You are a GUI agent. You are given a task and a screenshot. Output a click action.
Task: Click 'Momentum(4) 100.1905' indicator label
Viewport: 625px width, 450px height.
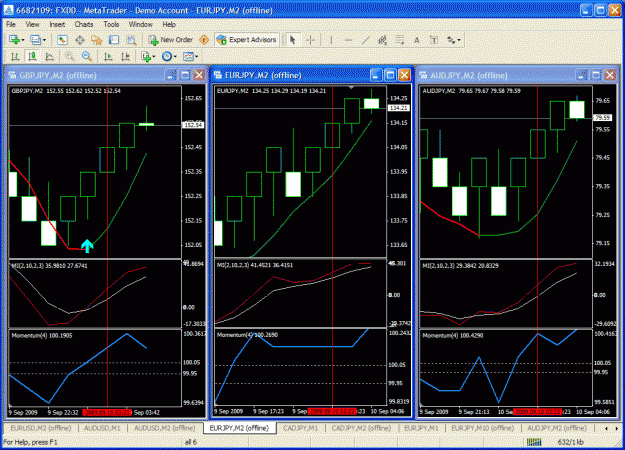coord(41,336)
